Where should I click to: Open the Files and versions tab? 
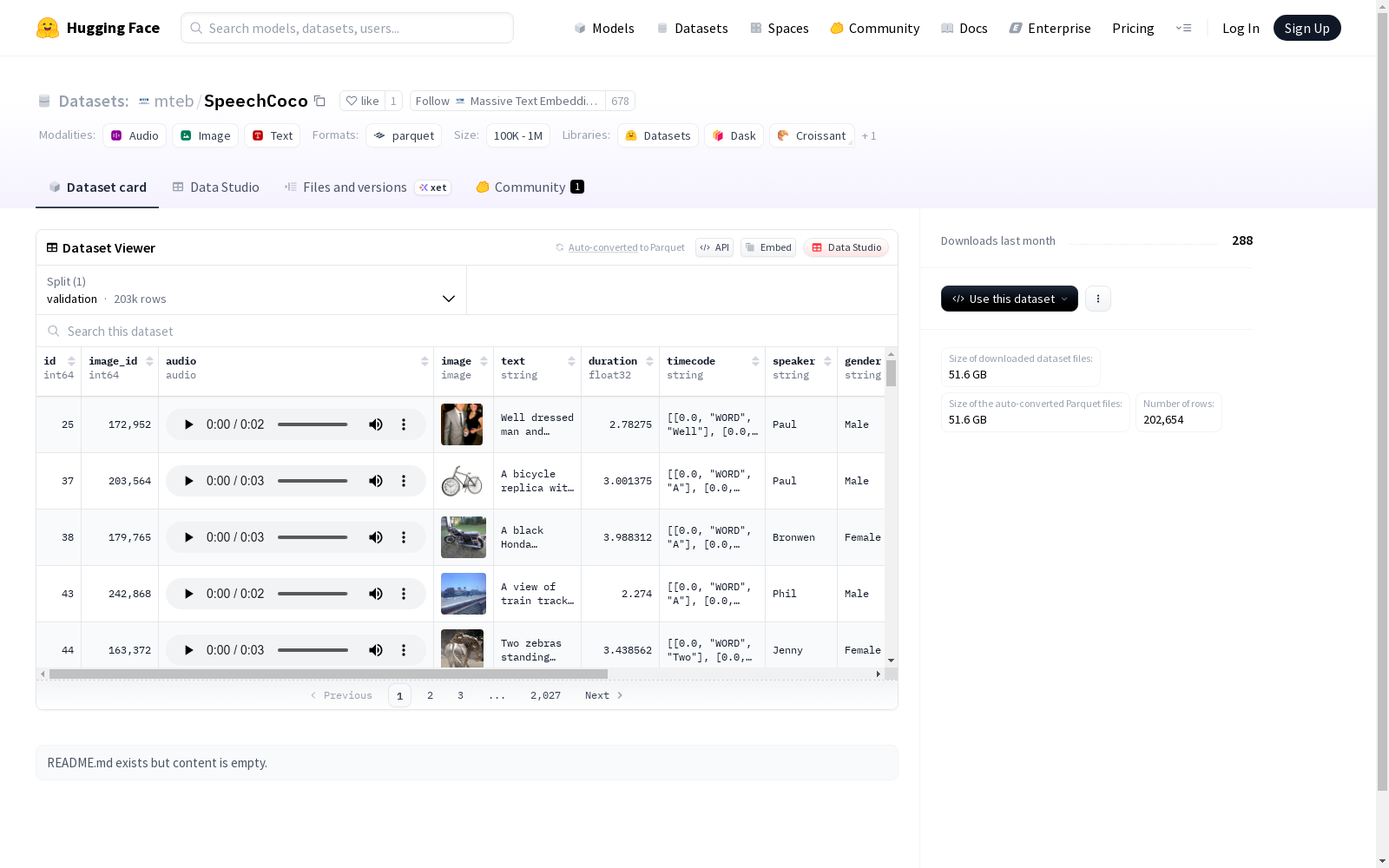coord(367,187)
